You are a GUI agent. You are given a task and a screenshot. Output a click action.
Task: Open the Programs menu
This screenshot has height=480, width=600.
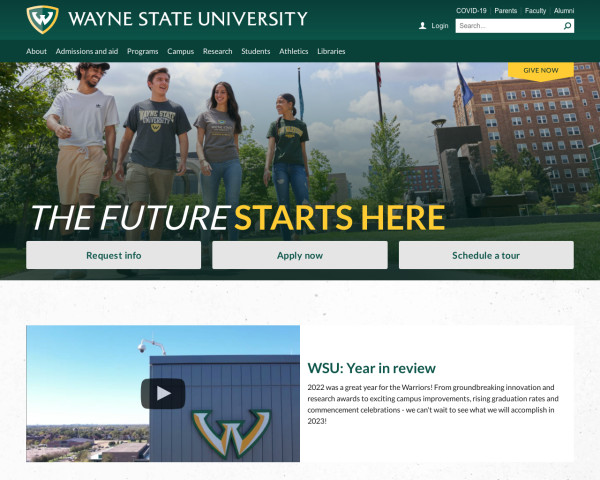(x=143, y=51)
